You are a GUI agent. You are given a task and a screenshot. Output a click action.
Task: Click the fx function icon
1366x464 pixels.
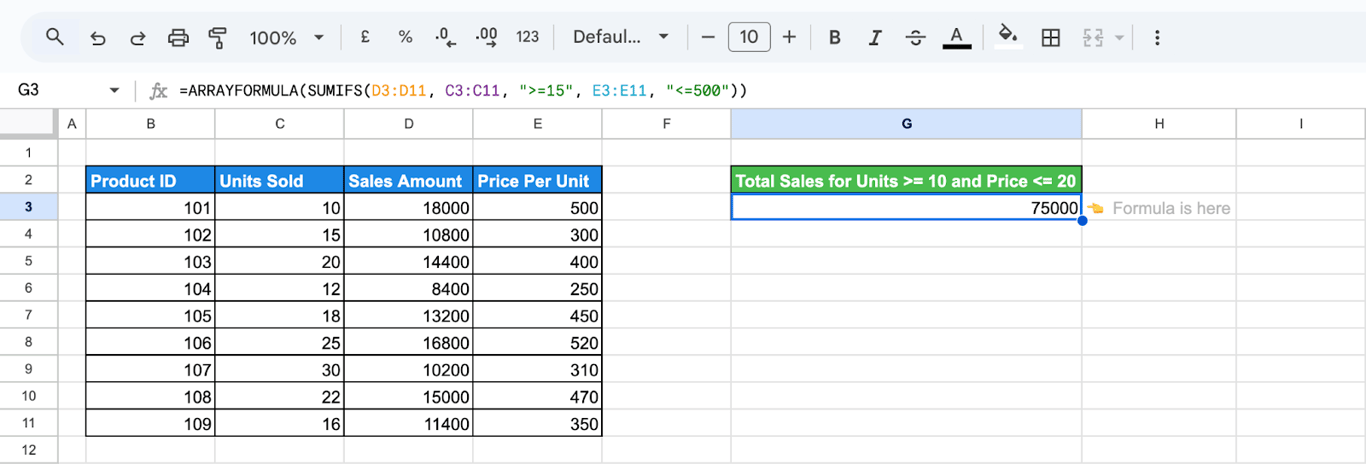click(158, 91)
